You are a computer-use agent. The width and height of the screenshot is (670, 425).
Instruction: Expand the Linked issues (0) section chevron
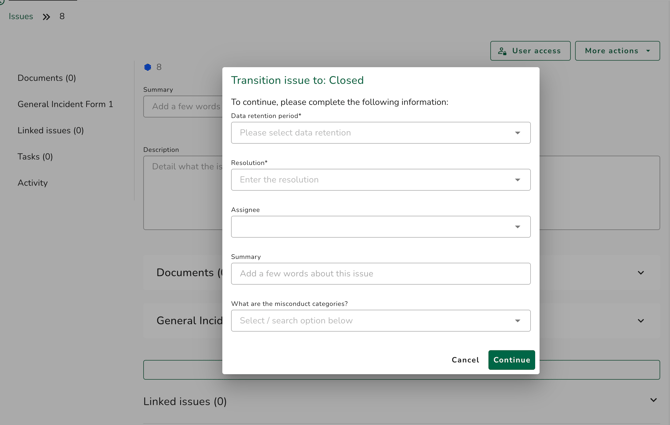pyautogui.click(x=653, y=400)
